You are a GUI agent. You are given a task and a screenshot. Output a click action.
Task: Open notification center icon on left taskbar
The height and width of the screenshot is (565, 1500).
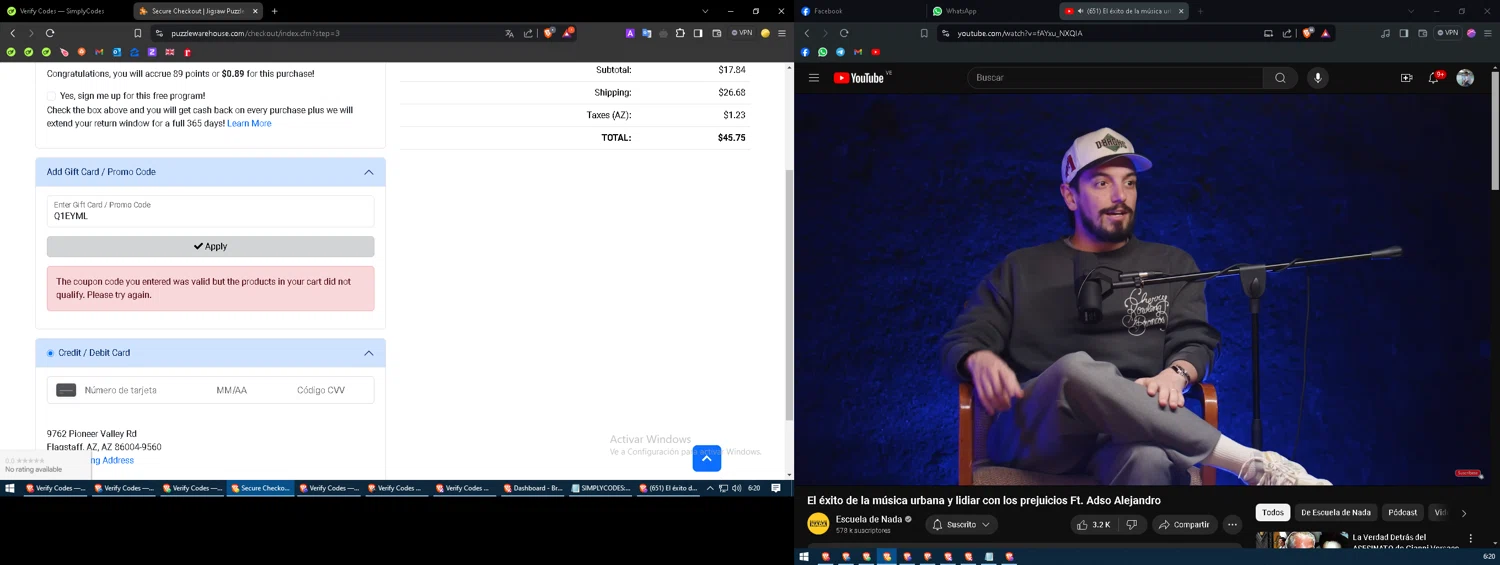tap(775, 488)
